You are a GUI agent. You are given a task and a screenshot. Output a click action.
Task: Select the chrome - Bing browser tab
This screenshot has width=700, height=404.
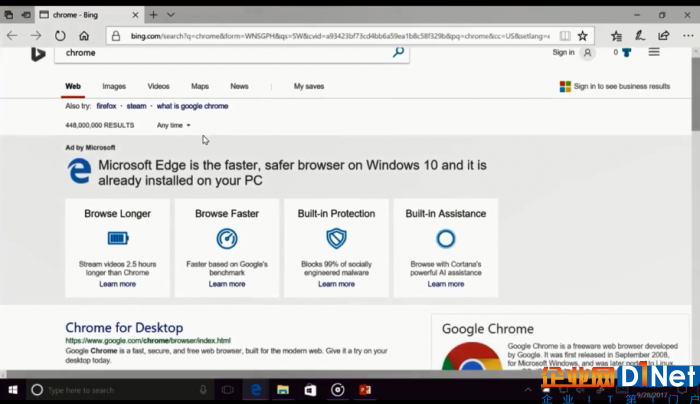(x=88, y=15)
